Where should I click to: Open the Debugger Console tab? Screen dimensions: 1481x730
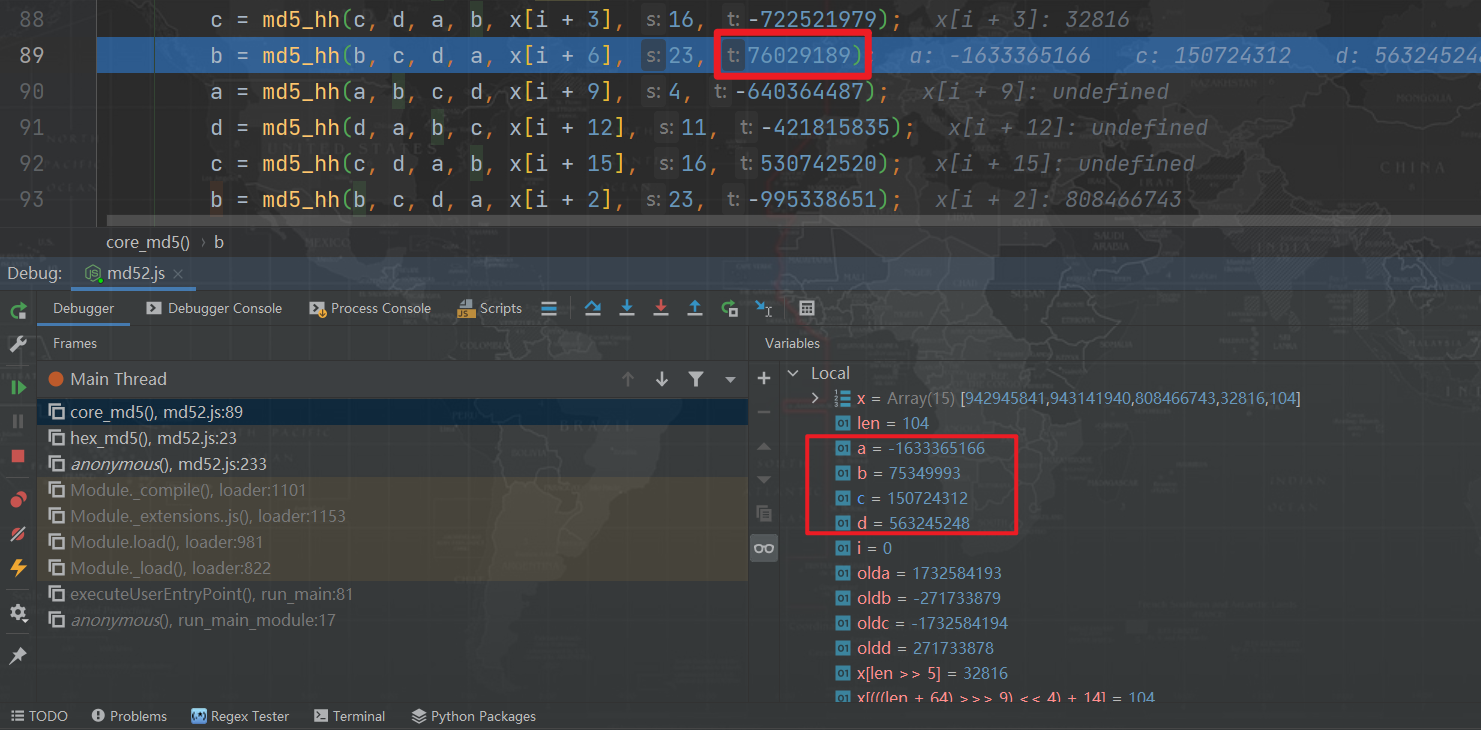(x=214, y=308)
